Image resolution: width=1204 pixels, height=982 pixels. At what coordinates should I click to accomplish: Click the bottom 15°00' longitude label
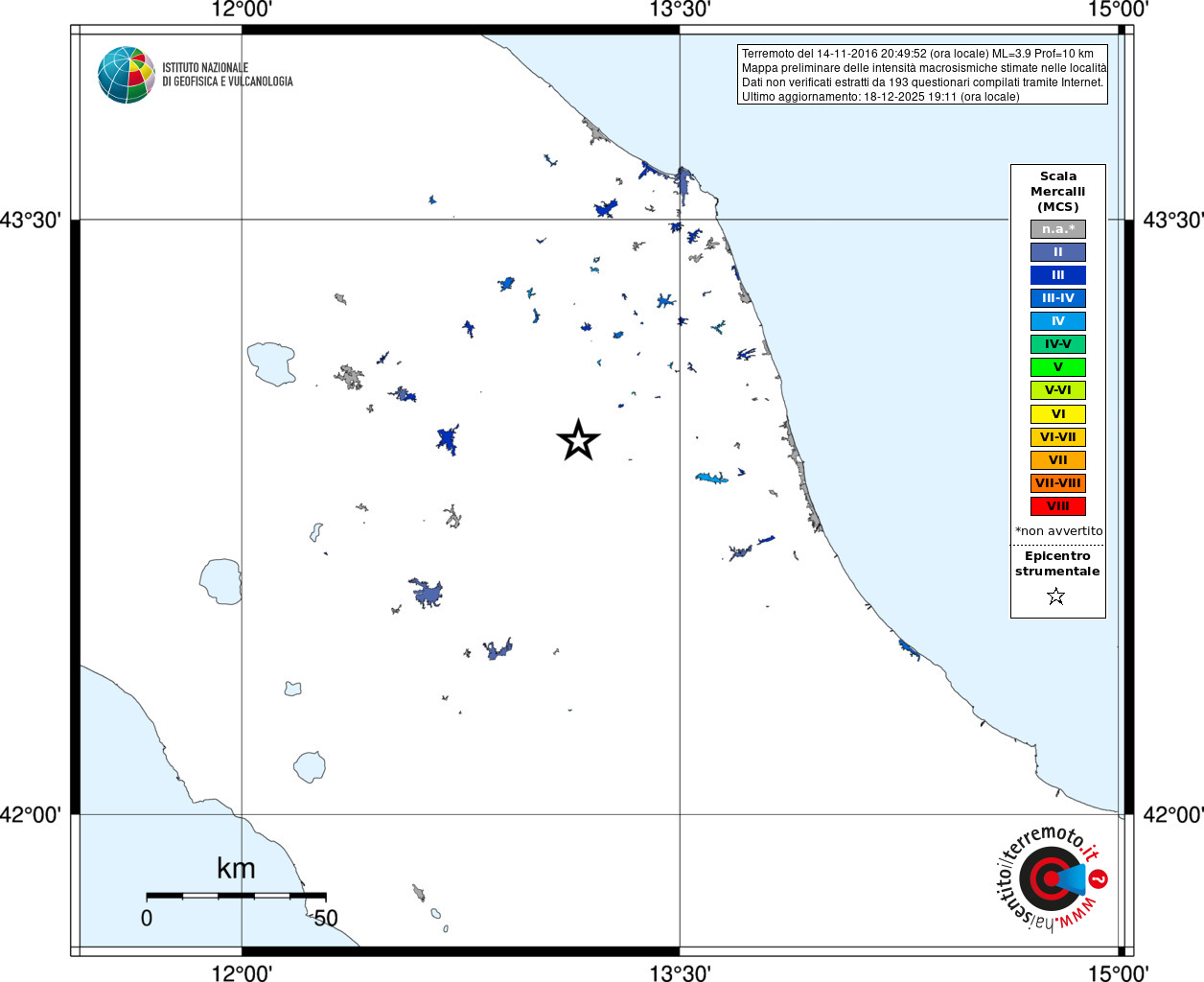click(x=1119, y=973)
